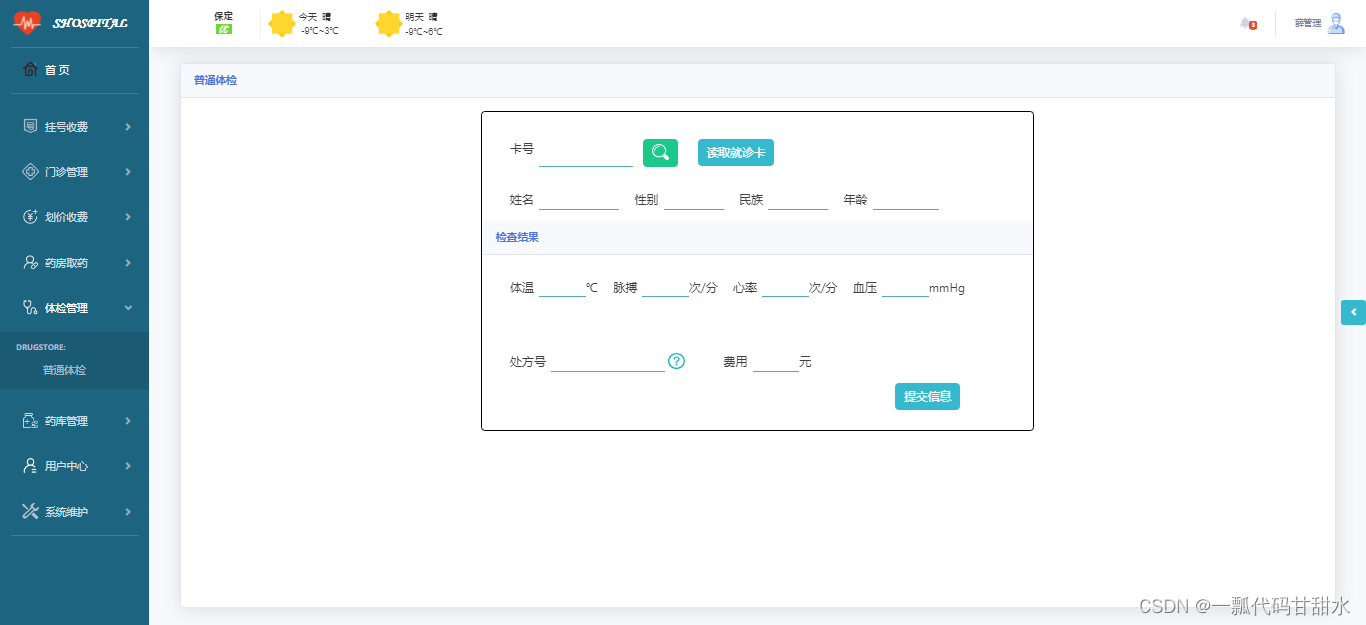The width and height of the screenshot is (1366, 625).
Task: Expand the 系统维护 menu chevron
Action: [128, 512]
